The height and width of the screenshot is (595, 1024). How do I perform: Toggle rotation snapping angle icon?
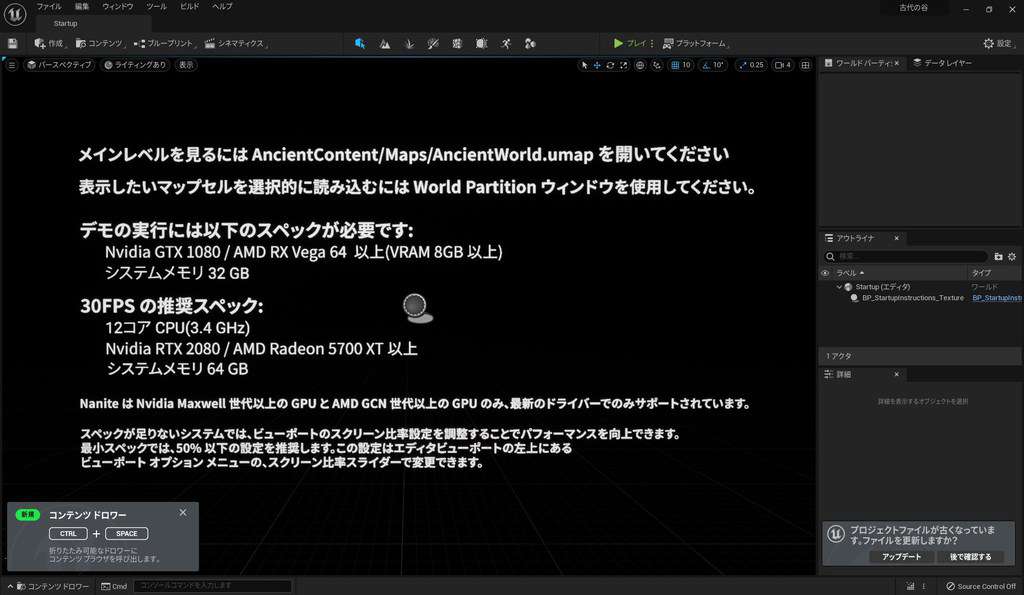pyautogui.click(x=705, y=65)
